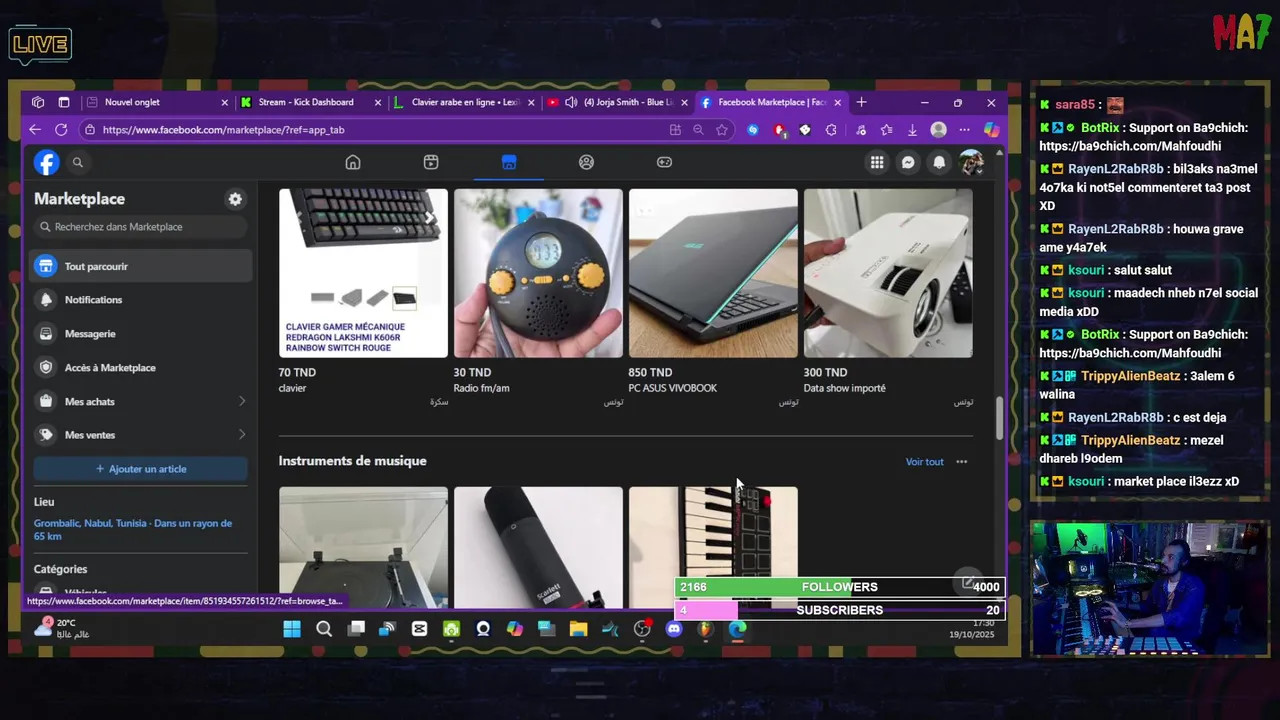
Task: Open the Groups icon in Facebook nav
Action: coord(587,162)
